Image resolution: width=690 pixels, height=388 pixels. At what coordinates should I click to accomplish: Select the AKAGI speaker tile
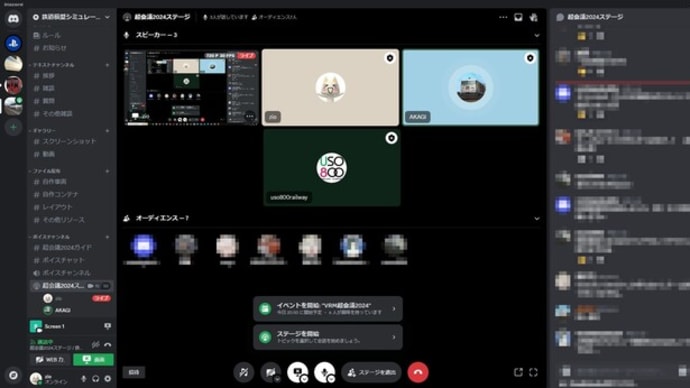470,88
